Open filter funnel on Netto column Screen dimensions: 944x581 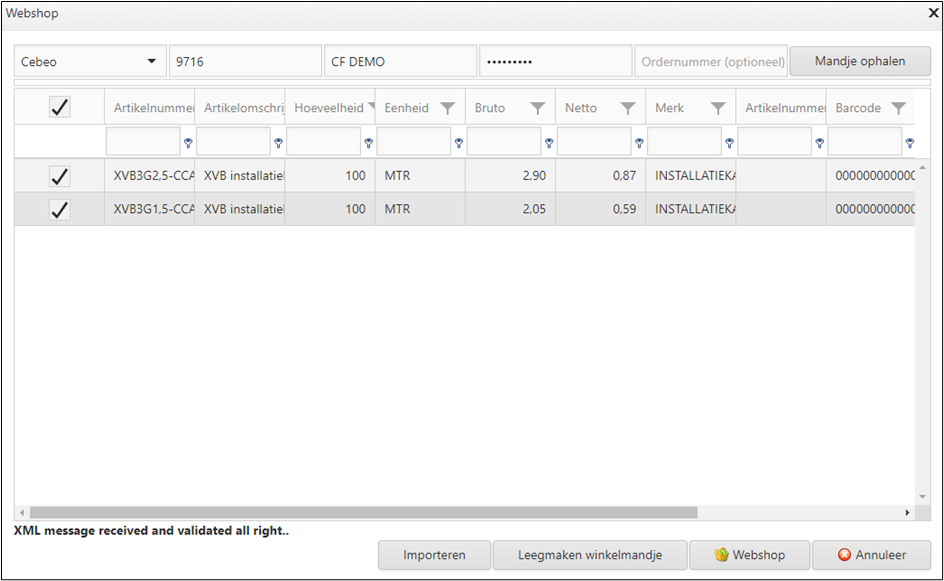tap(628, 108)
